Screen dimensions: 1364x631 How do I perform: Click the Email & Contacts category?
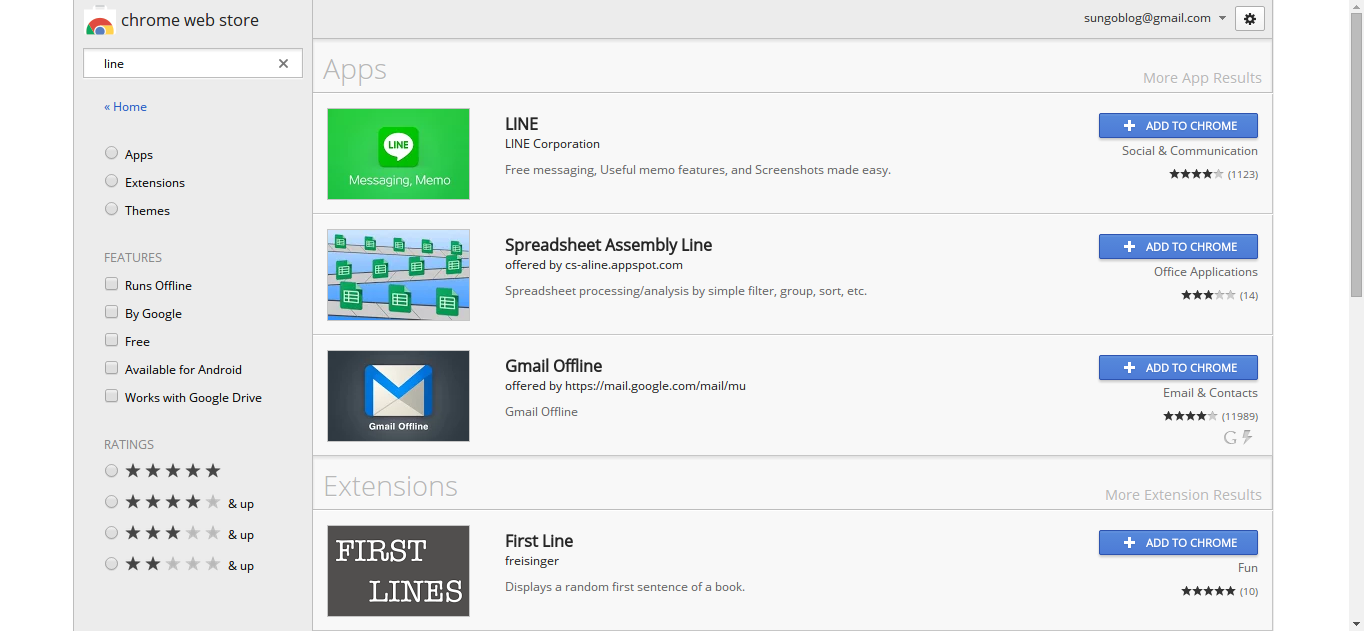(x=1210, y=393)
